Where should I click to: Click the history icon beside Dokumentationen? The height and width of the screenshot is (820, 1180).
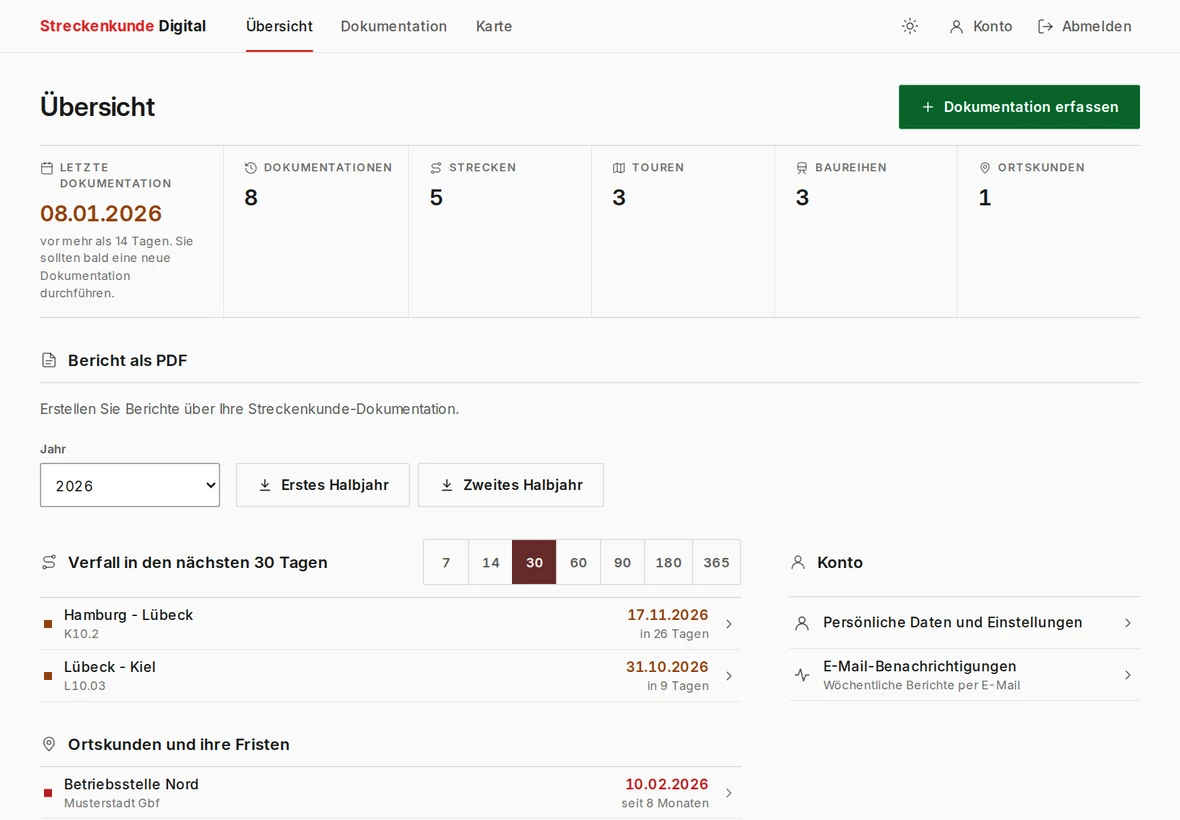(251, 168)
